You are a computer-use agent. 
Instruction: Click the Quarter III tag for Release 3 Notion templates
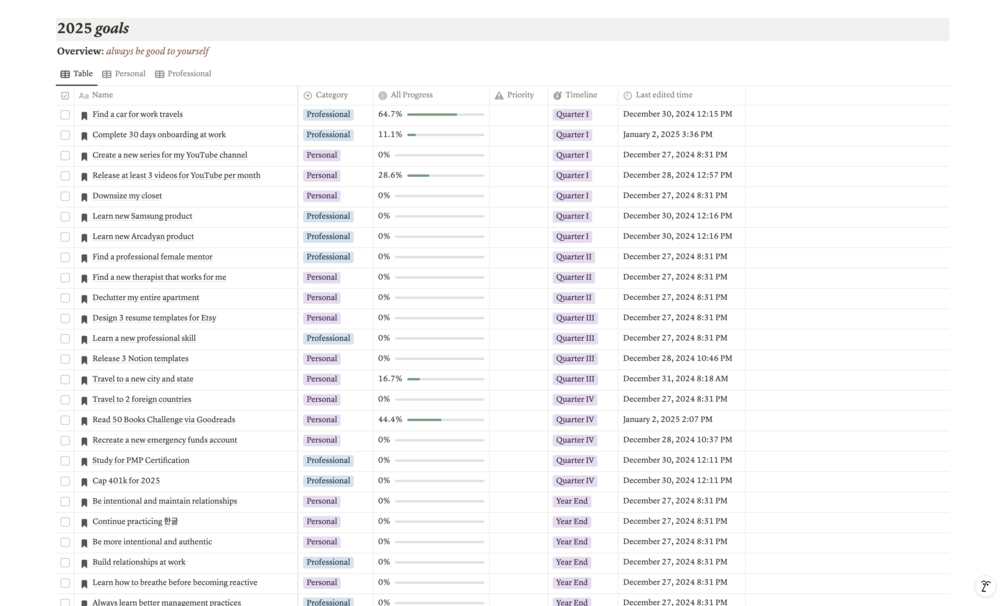coord(575,359)
